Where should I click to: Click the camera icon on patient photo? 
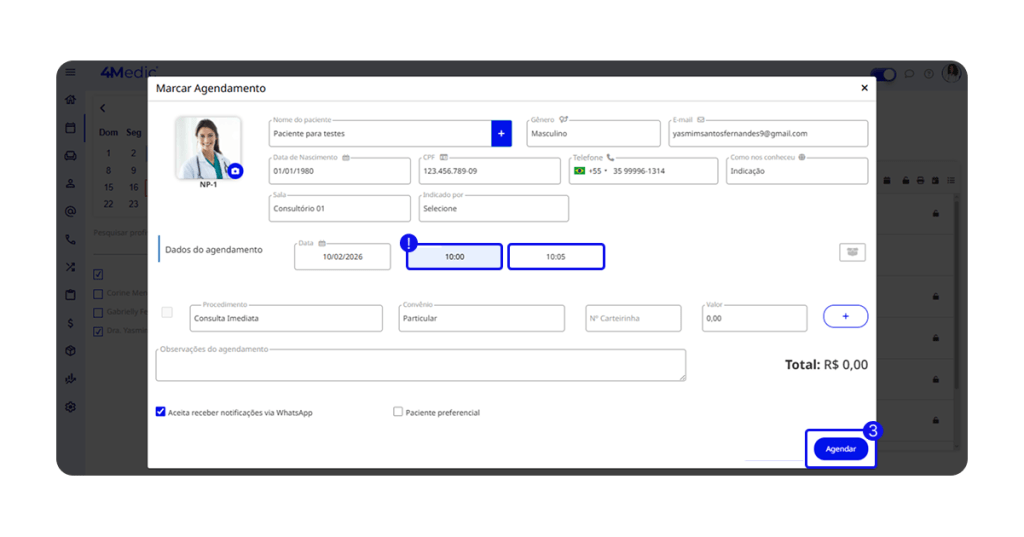pyautogui.click(x=235, y=171)
